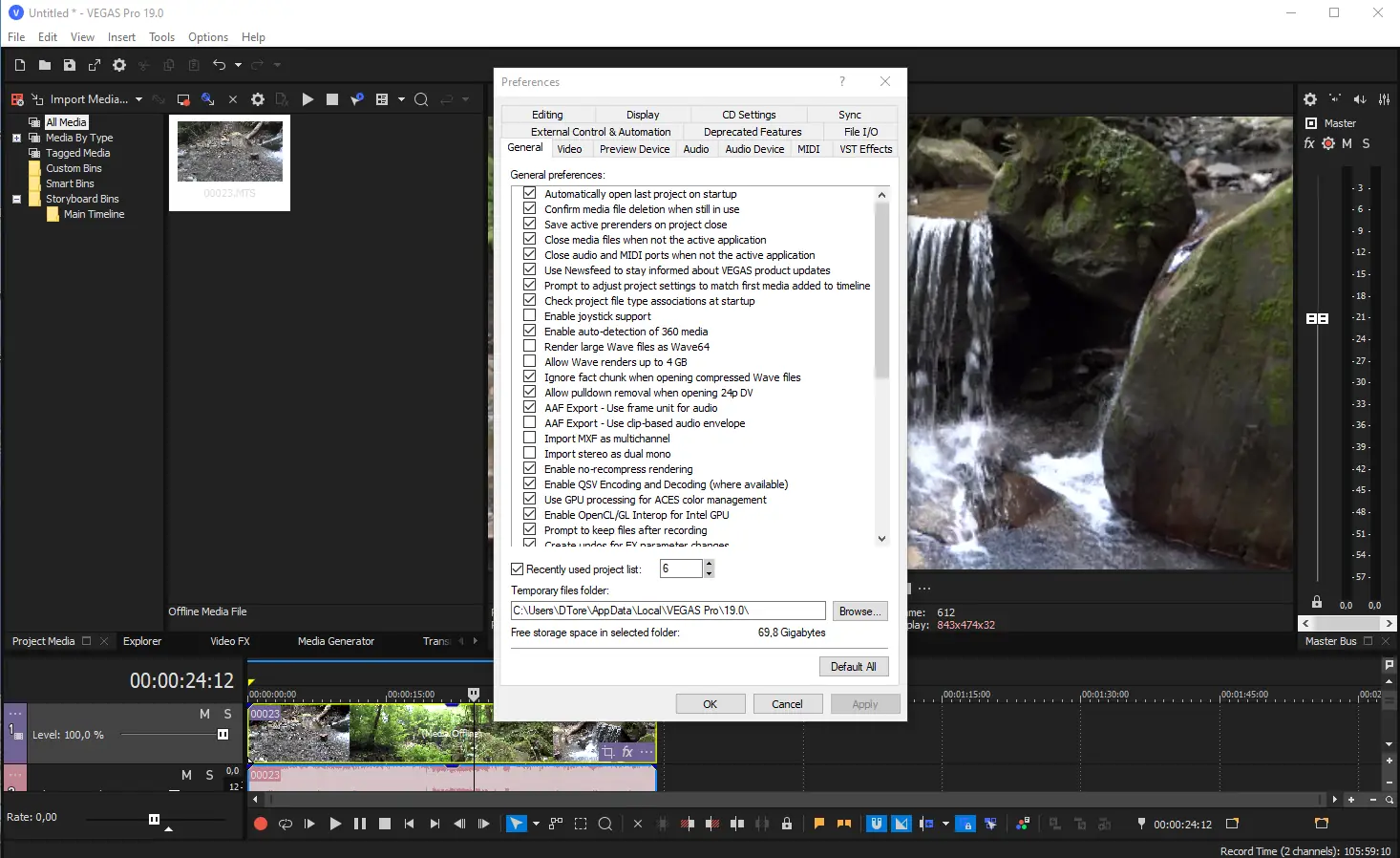Solo video track 1

pyautogui.click(x=227, y=714)
